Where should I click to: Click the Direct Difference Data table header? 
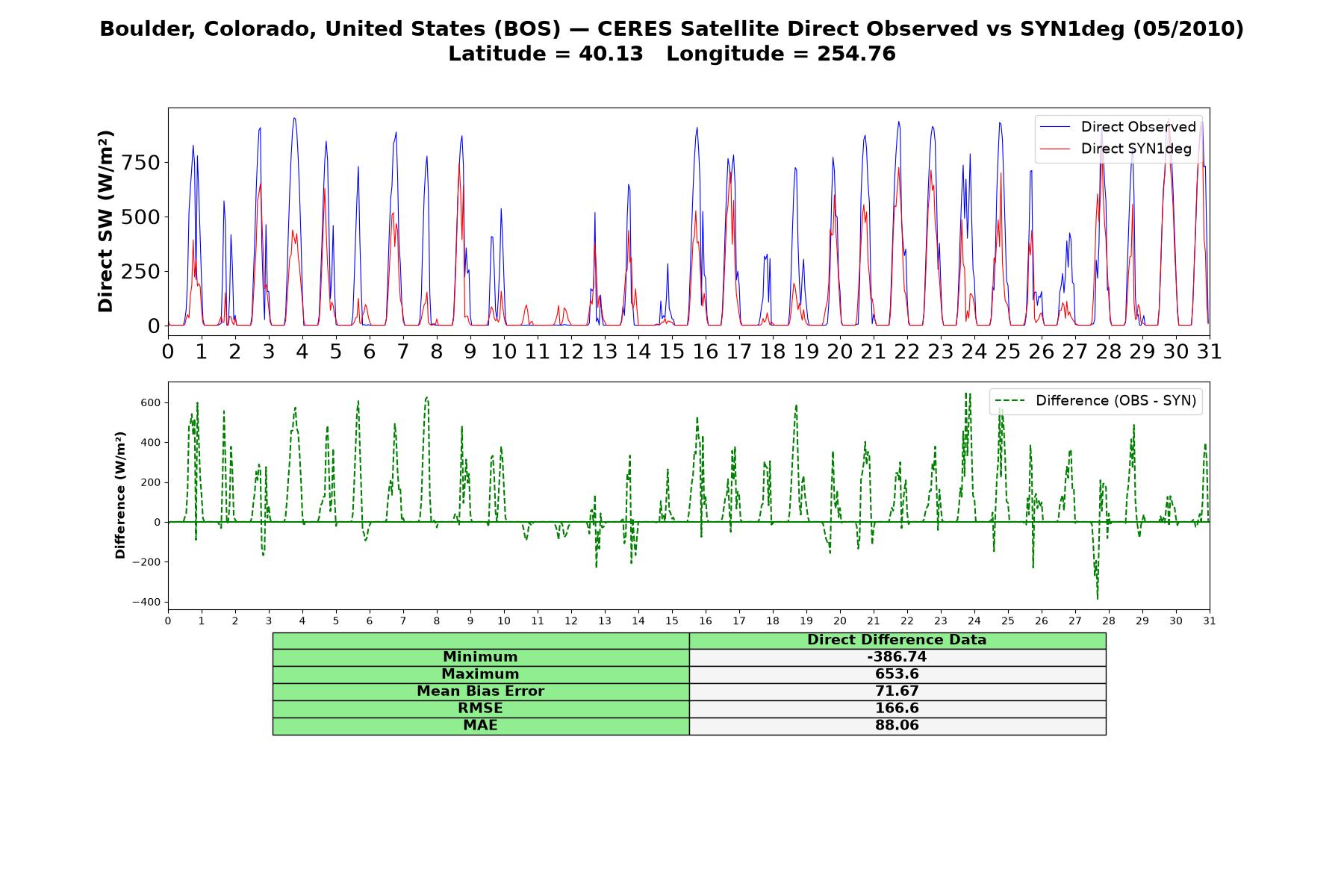pos(897,641)
